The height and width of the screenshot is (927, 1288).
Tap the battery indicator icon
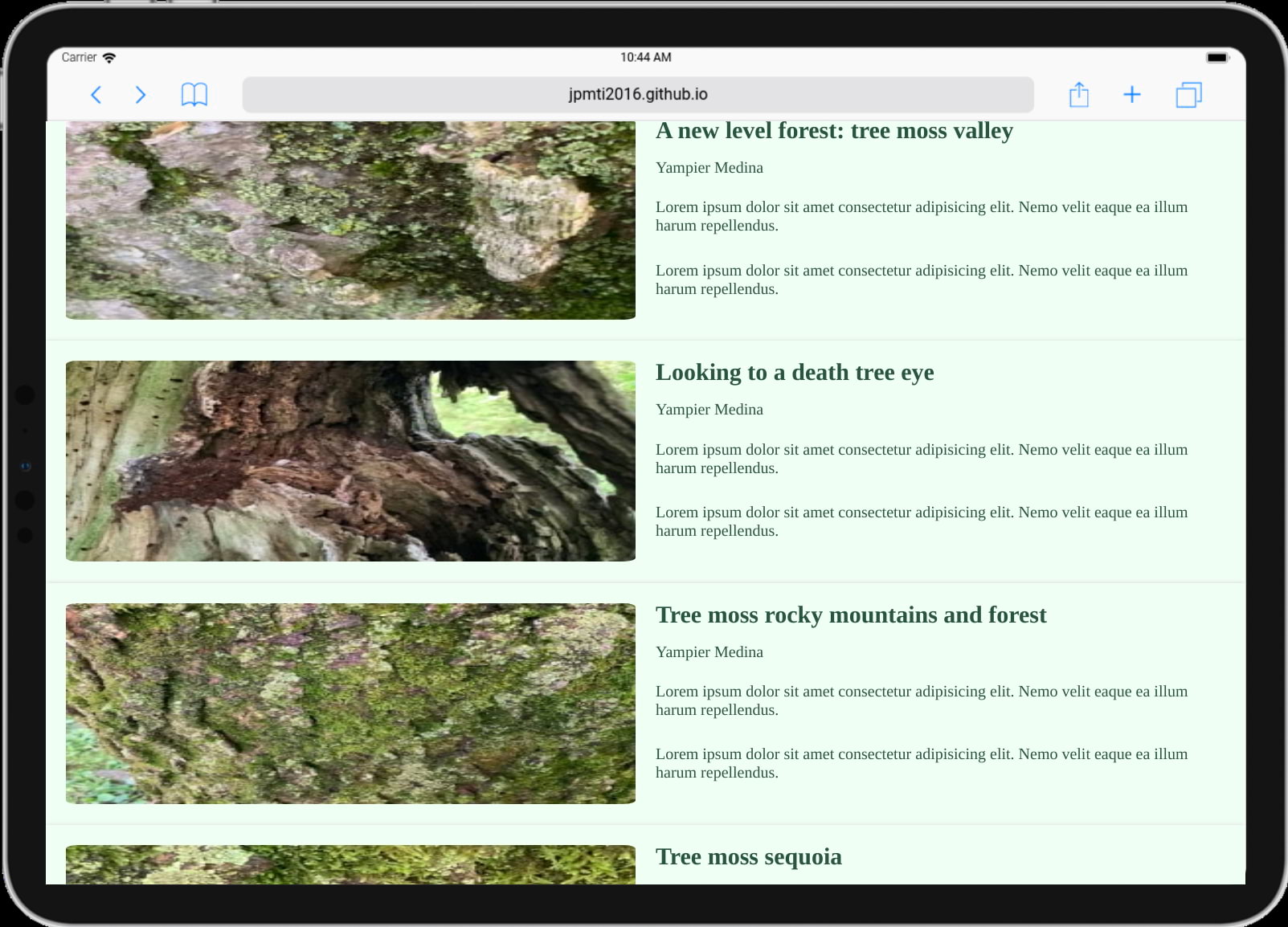(x=1216, y=58)
